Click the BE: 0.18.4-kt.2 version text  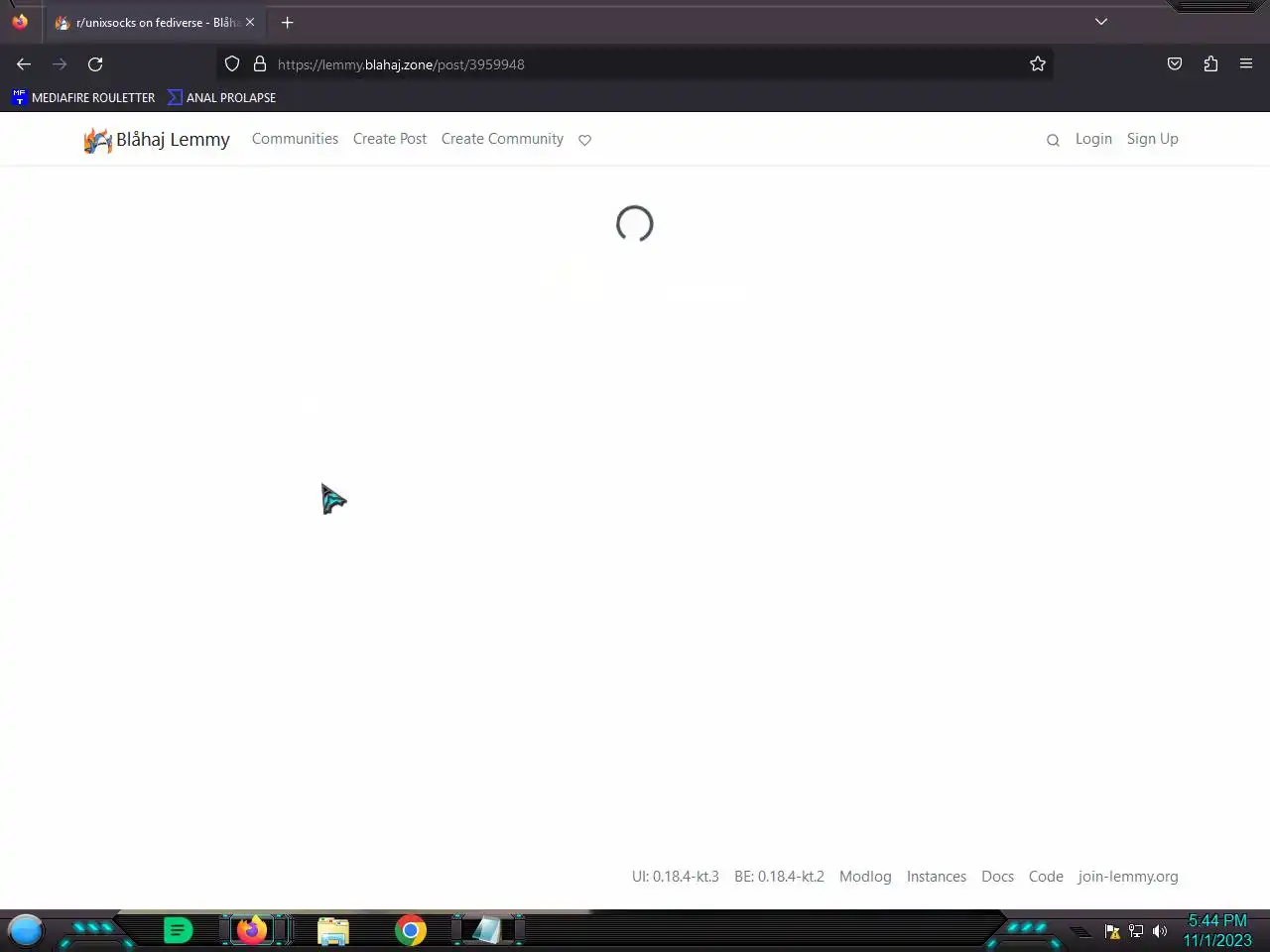(x=779, y=877)
